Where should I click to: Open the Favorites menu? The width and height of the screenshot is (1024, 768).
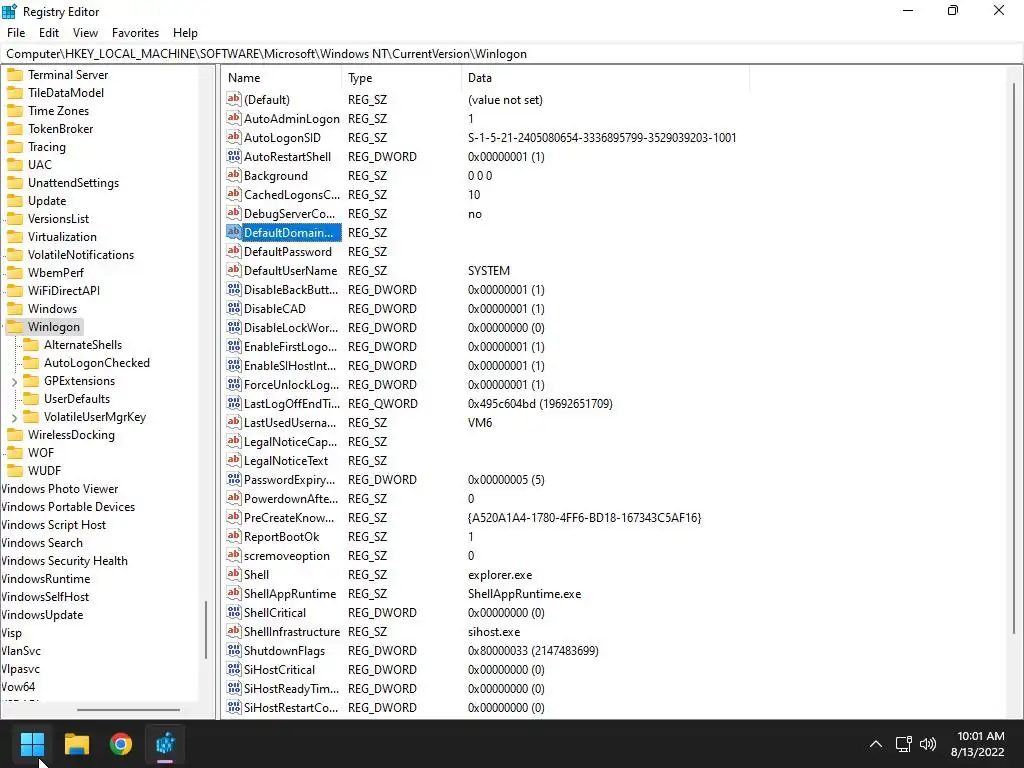135,33
